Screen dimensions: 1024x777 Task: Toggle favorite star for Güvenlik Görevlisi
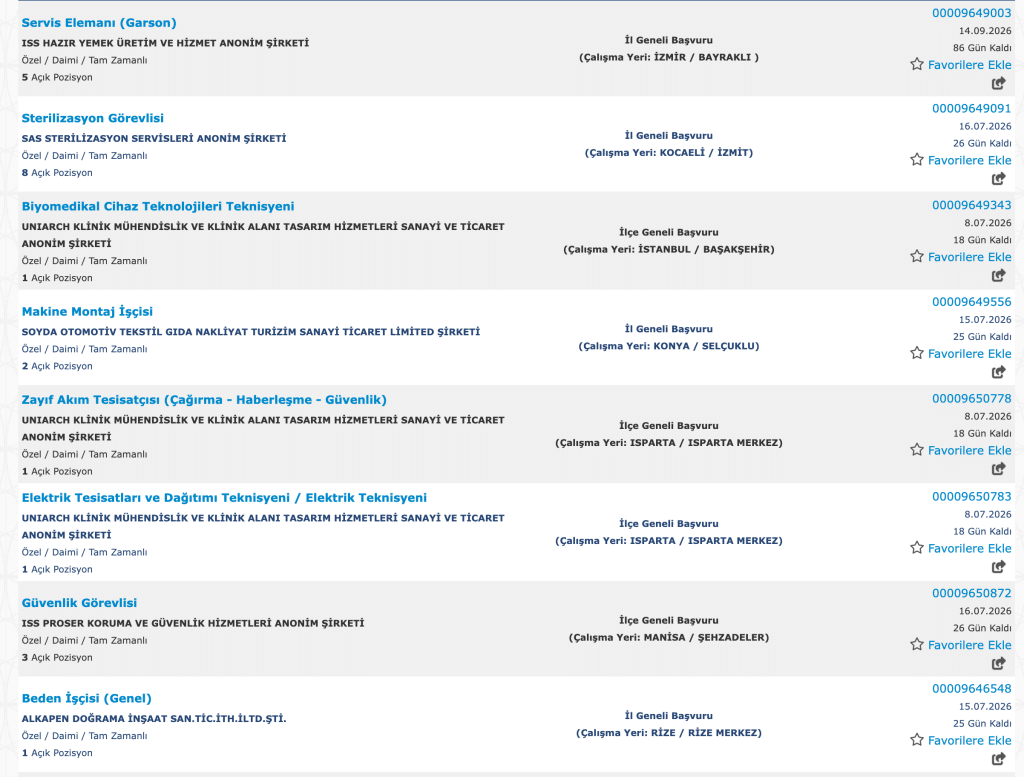click(x=917, y=644)
